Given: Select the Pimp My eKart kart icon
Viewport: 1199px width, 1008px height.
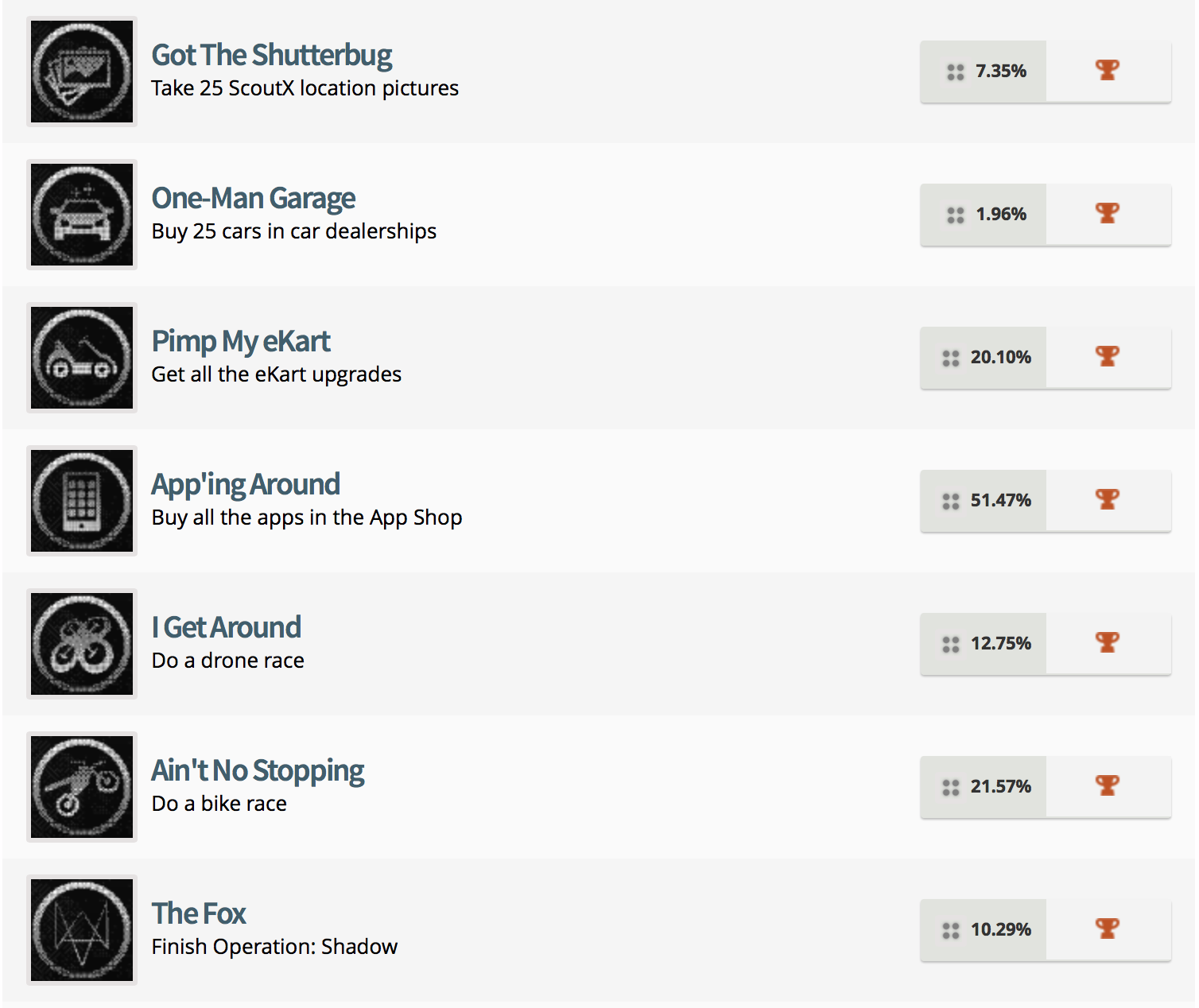Looking at the screenshot, I should pos(80,358).
